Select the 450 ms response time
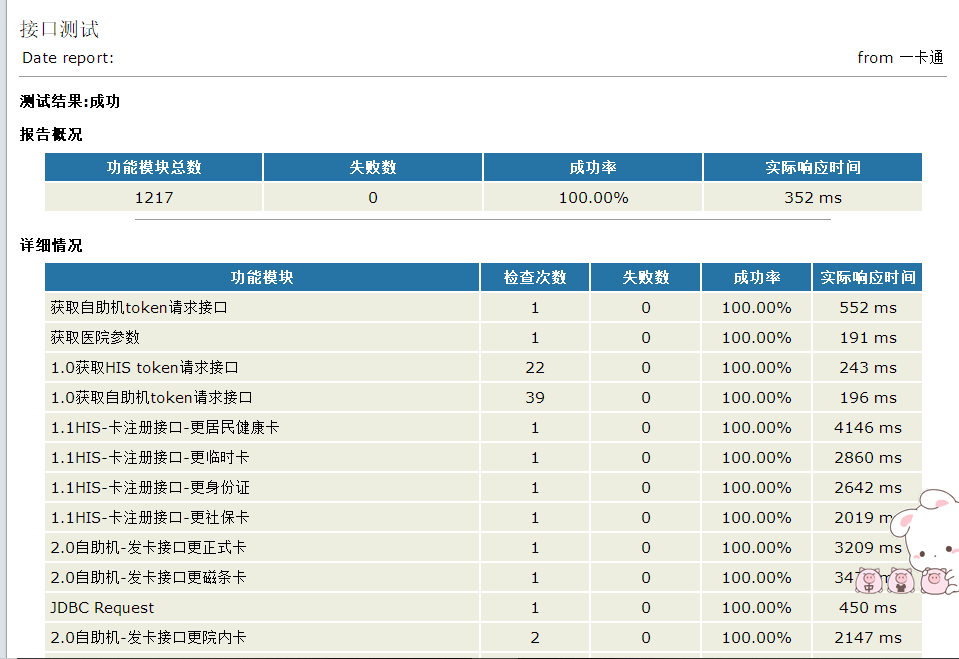959x659 pixels. (867, 607)
